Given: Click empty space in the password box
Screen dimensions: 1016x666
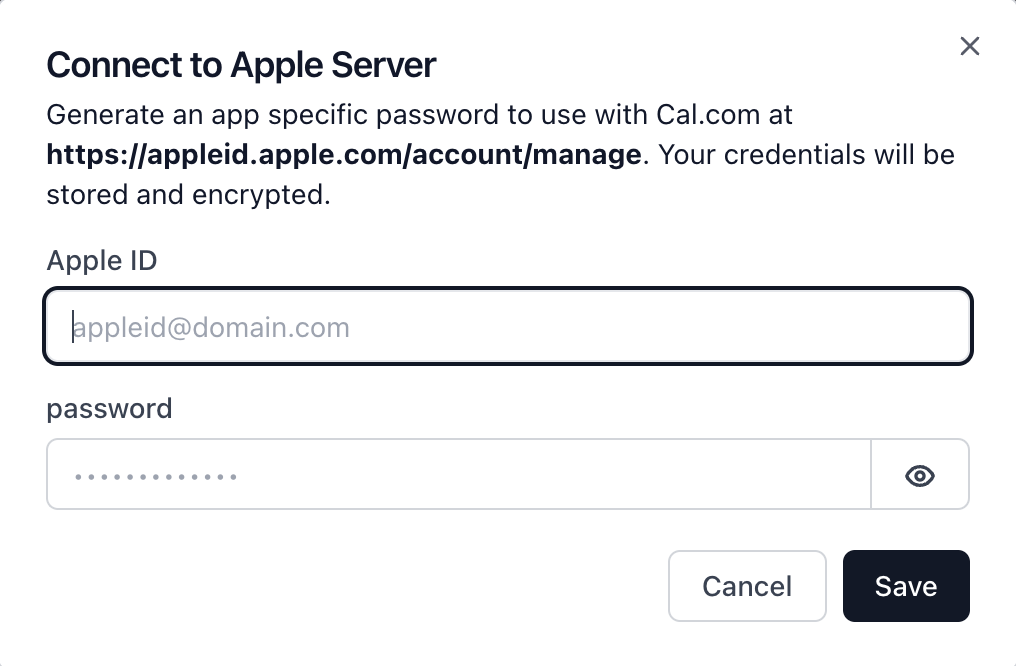Looking at the screenshot, I should click(551, 475).
